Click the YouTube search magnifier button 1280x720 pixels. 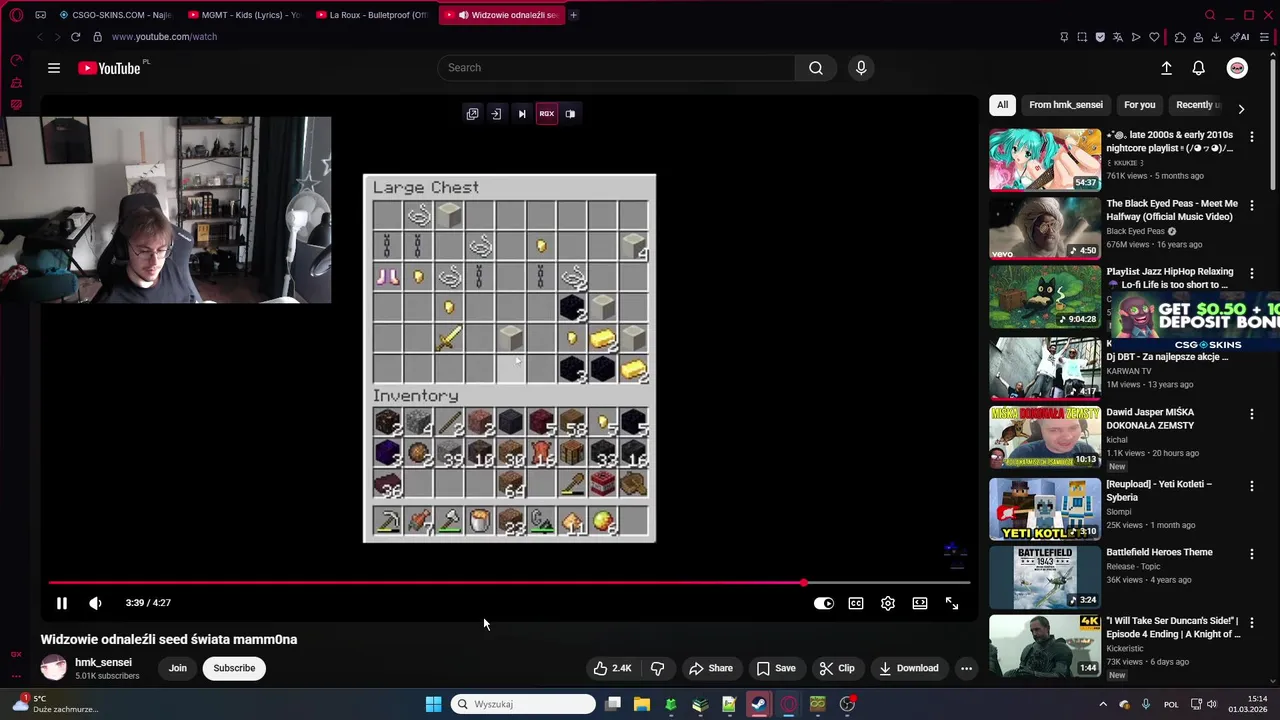click(x=816, y=68)
